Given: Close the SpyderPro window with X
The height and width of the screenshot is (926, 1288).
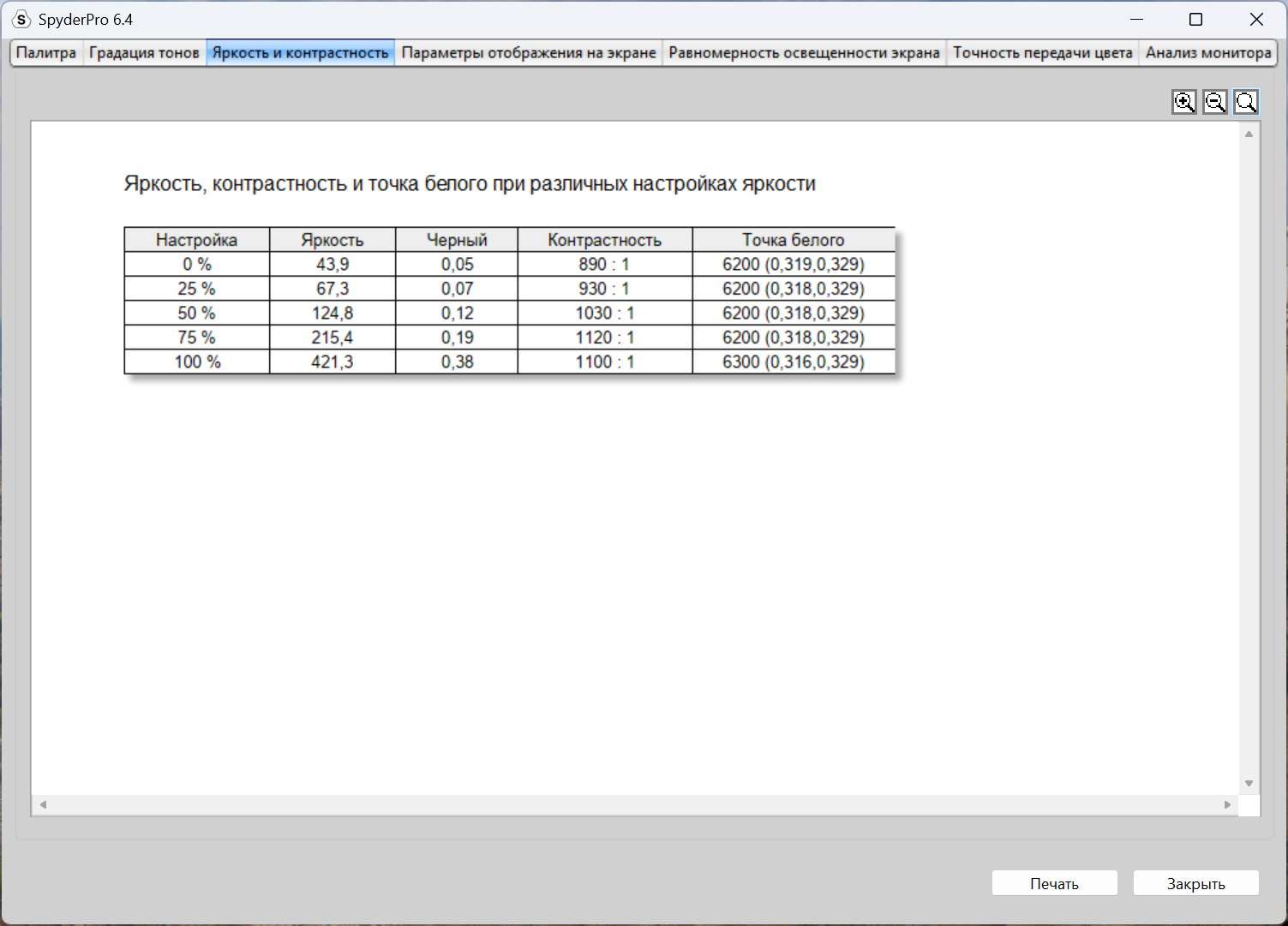Looking at the screenshot, I should pos(1256,20).
